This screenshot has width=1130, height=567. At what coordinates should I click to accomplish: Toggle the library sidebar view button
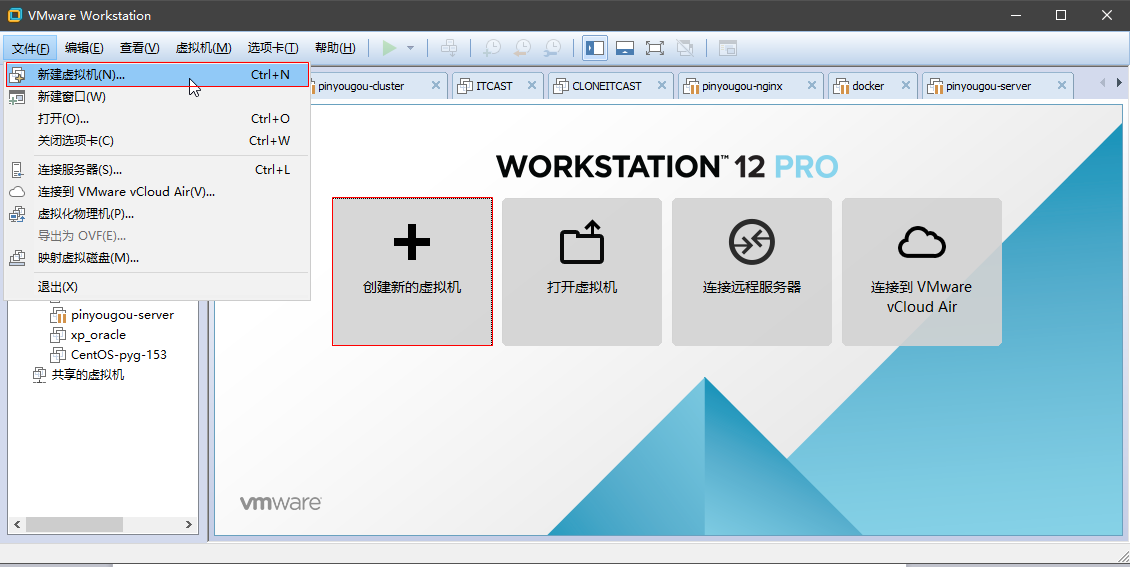click(x=595, y=48)
